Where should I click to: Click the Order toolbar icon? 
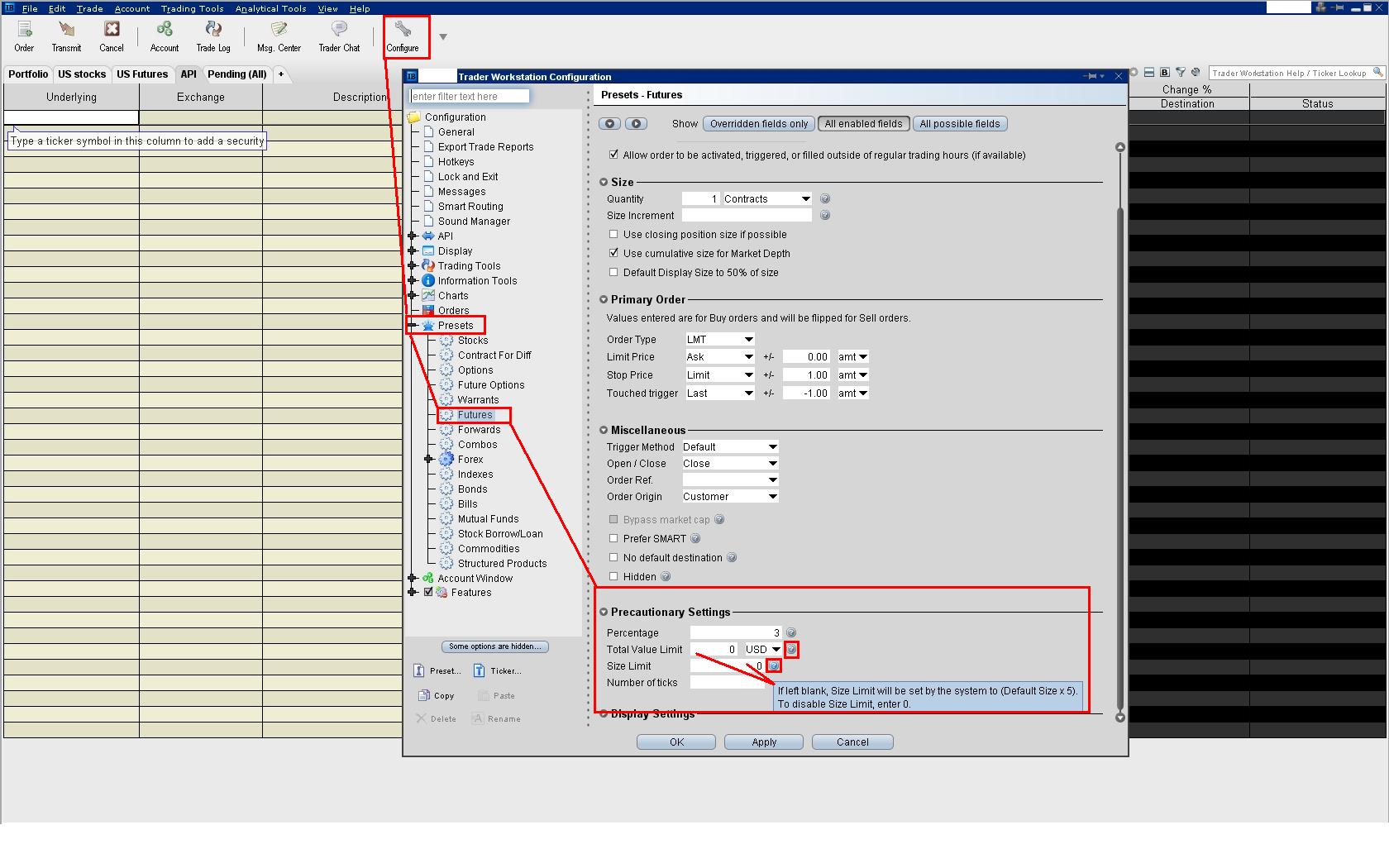[x=24, y=31]
